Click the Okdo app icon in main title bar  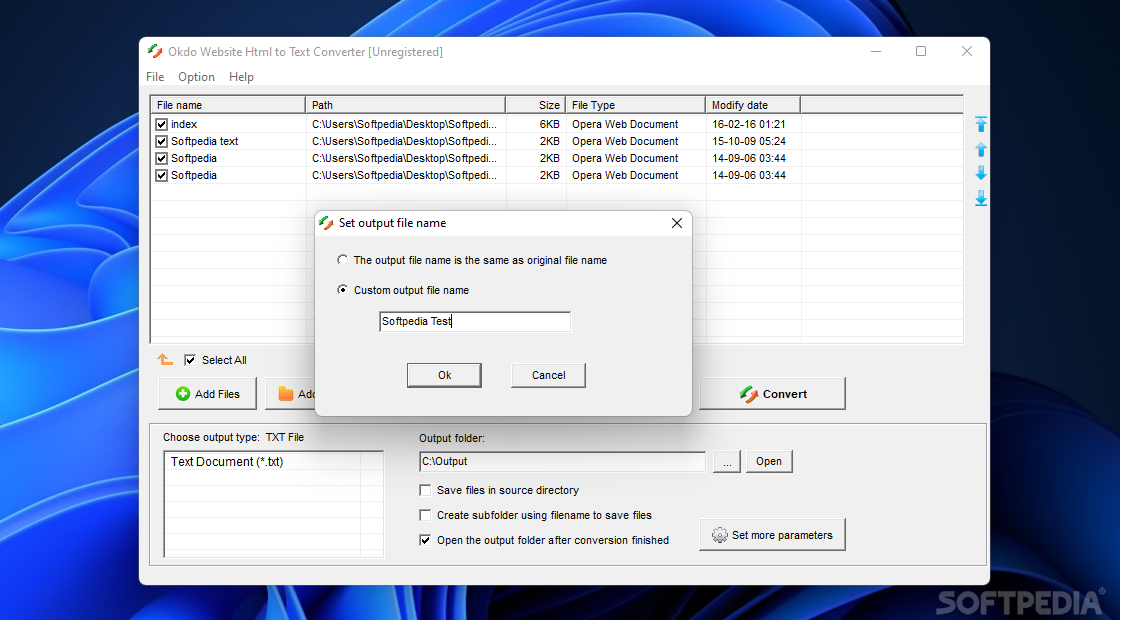click(155, 51)
